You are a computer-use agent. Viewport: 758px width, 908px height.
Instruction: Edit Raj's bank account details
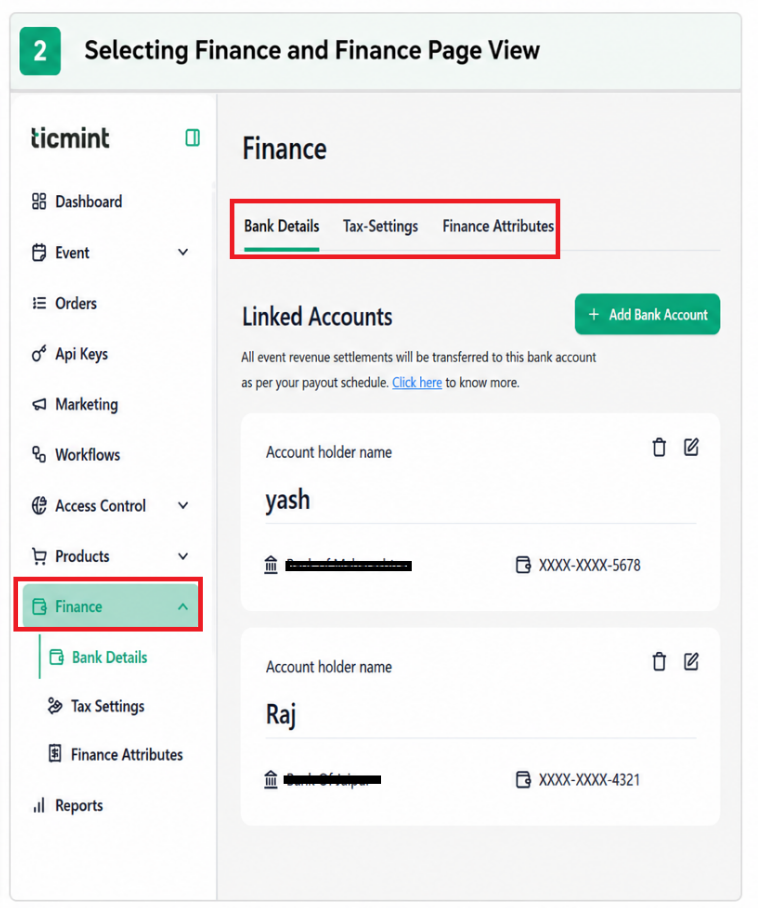click(691, 661)
